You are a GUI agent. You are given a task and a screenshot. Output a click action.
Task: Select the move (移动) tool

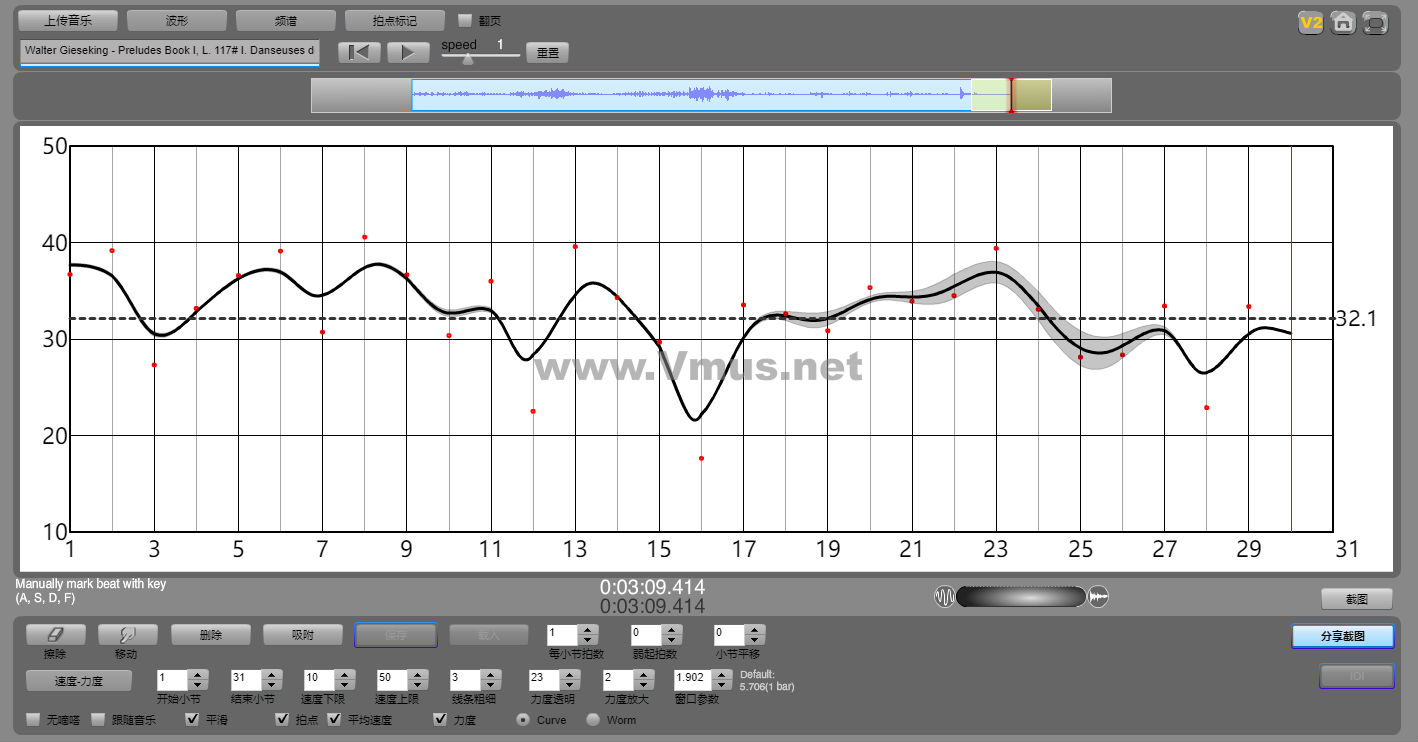(x=127, y=635)
